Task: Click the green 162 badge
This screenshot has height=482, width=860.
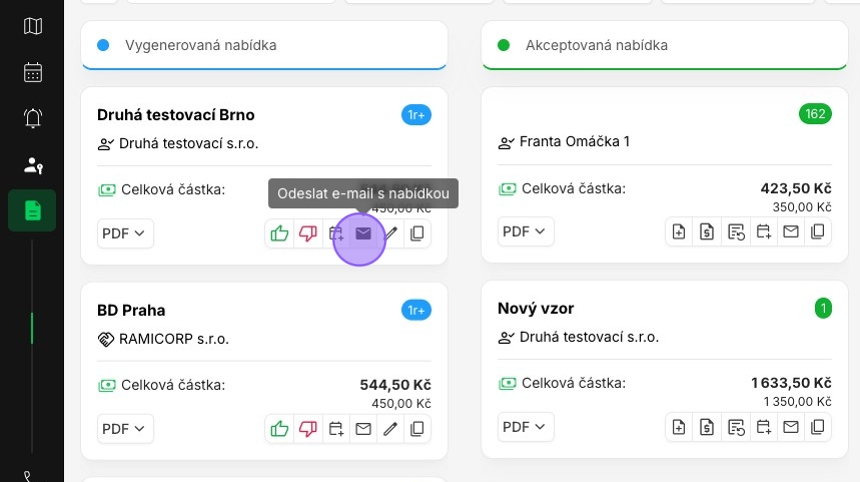Action: (815, 114)
